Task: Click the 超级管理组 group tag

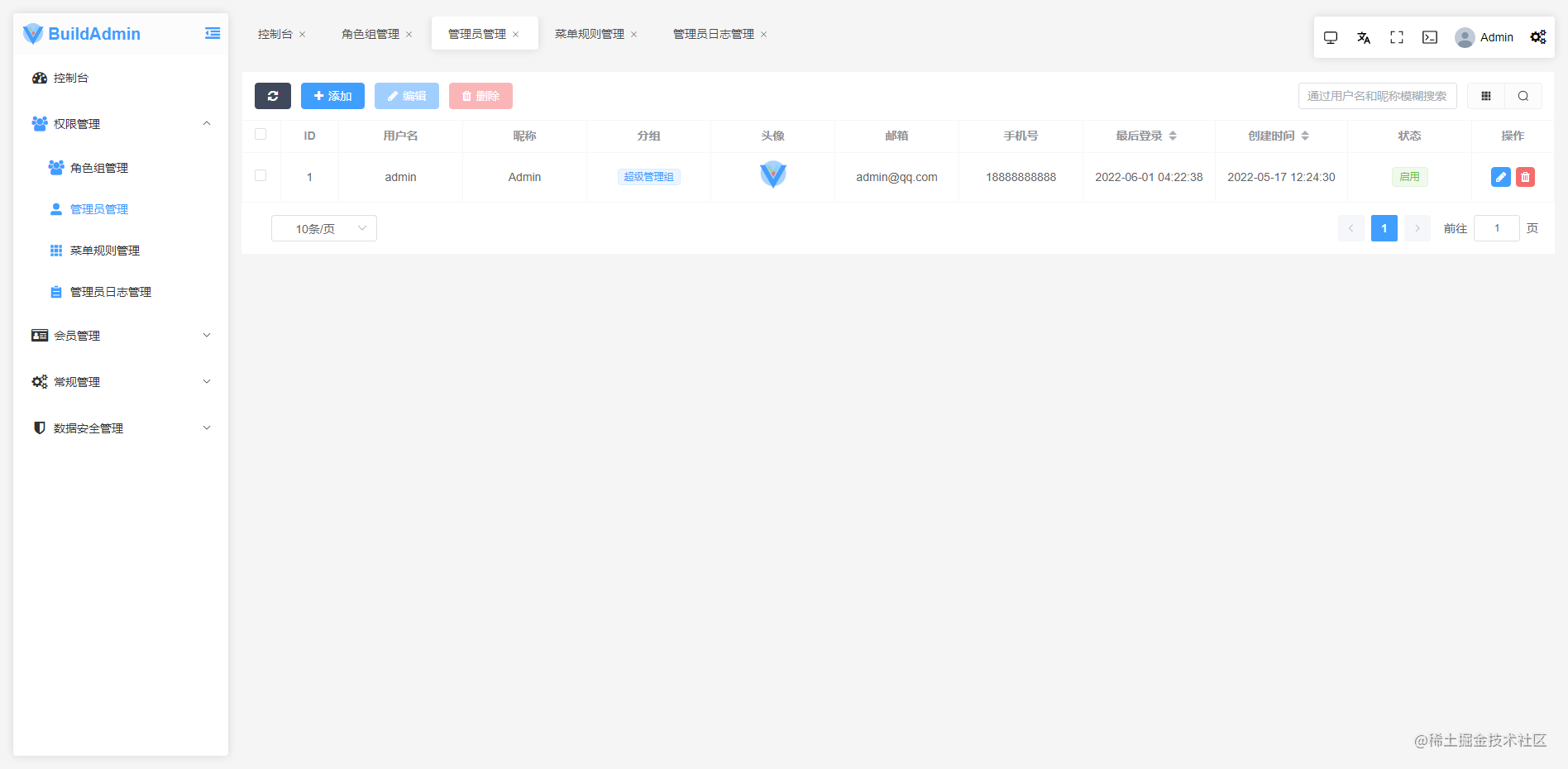Action: [x=649, y=177]
